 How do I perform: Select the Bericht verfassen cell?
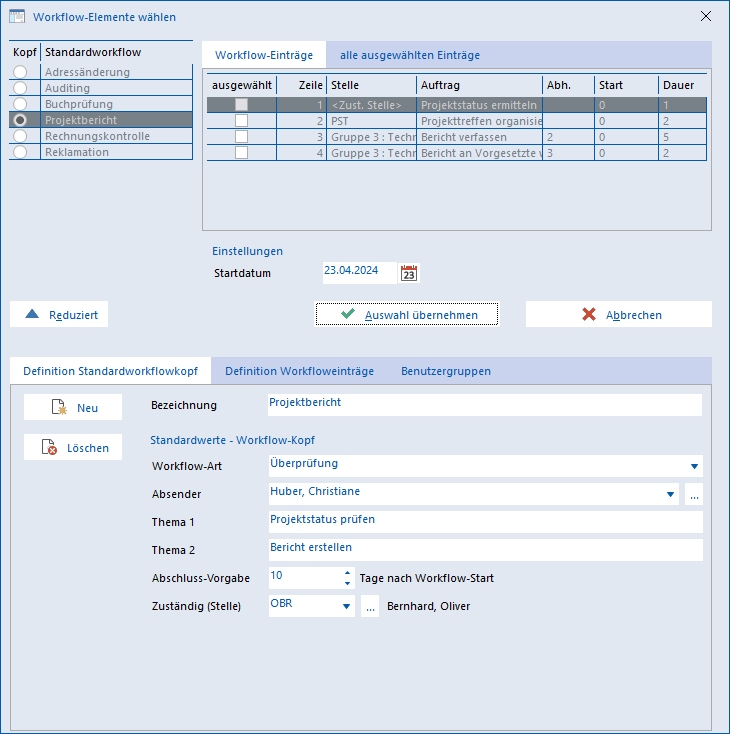pyautogui.click(x=479, y=137)
